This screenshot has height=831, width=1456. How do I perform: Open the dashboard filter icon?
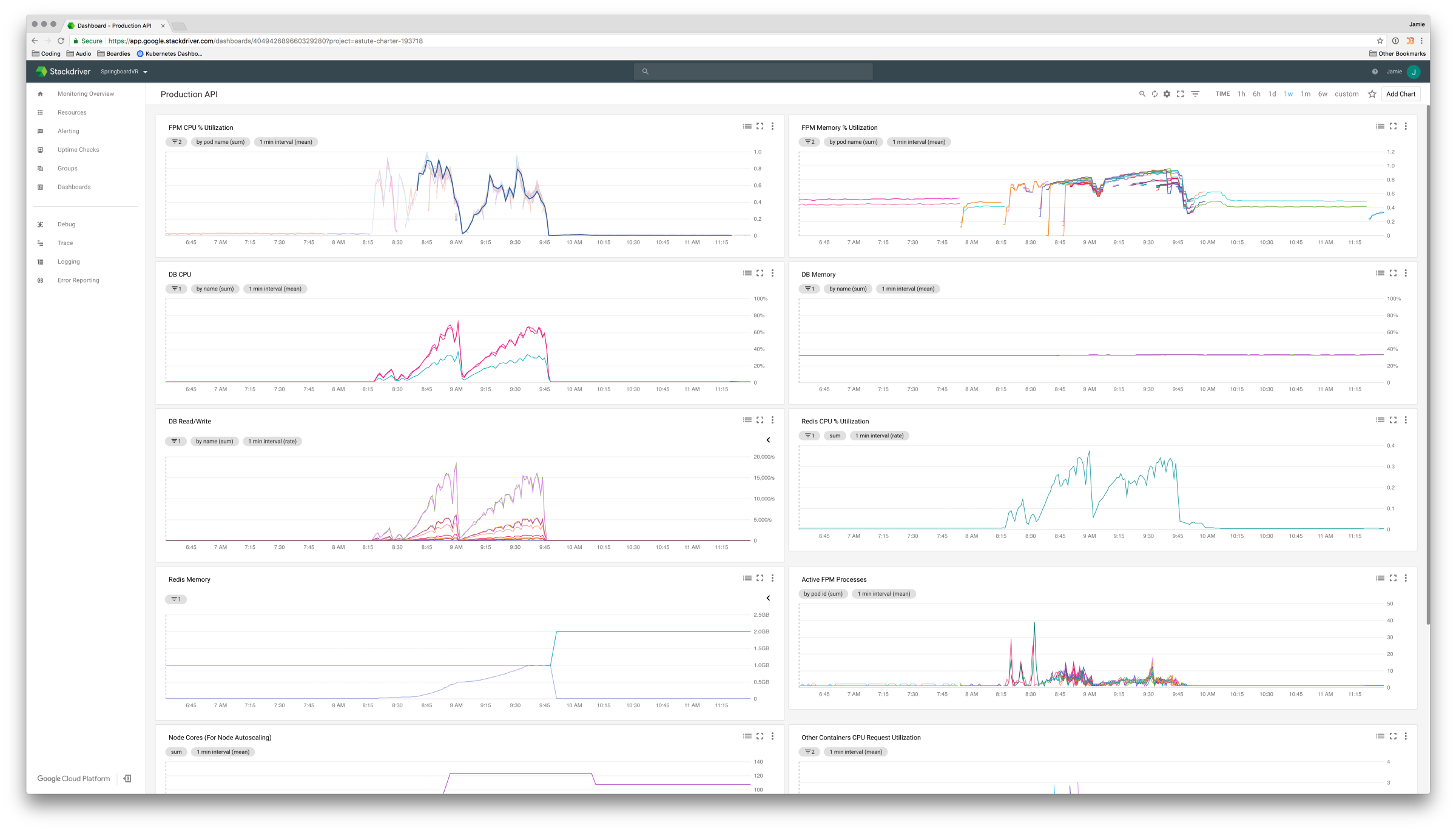click(x=1195, y=94)
